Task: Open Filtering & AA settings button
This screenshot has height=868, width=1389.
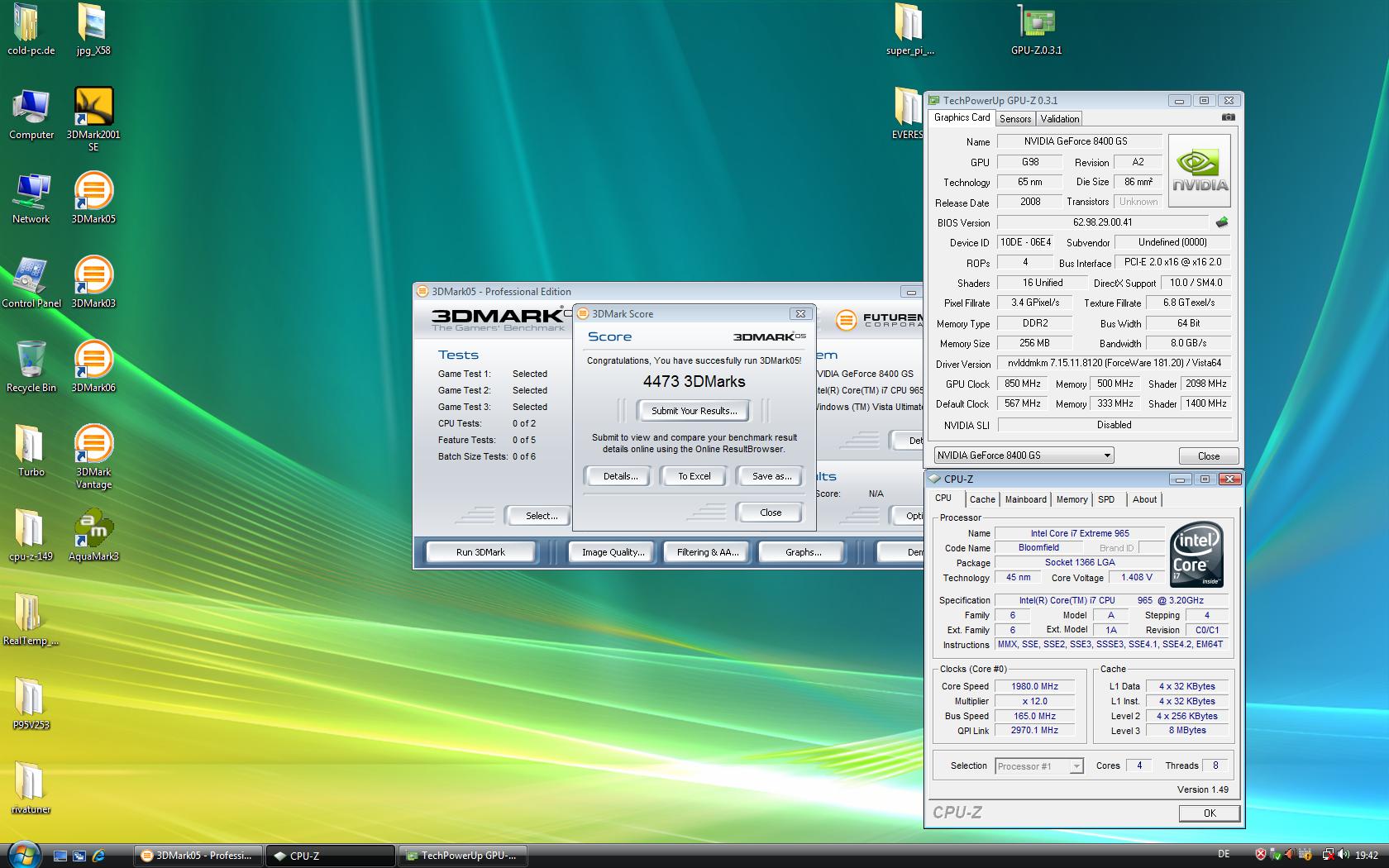Action: click(707, 552)
